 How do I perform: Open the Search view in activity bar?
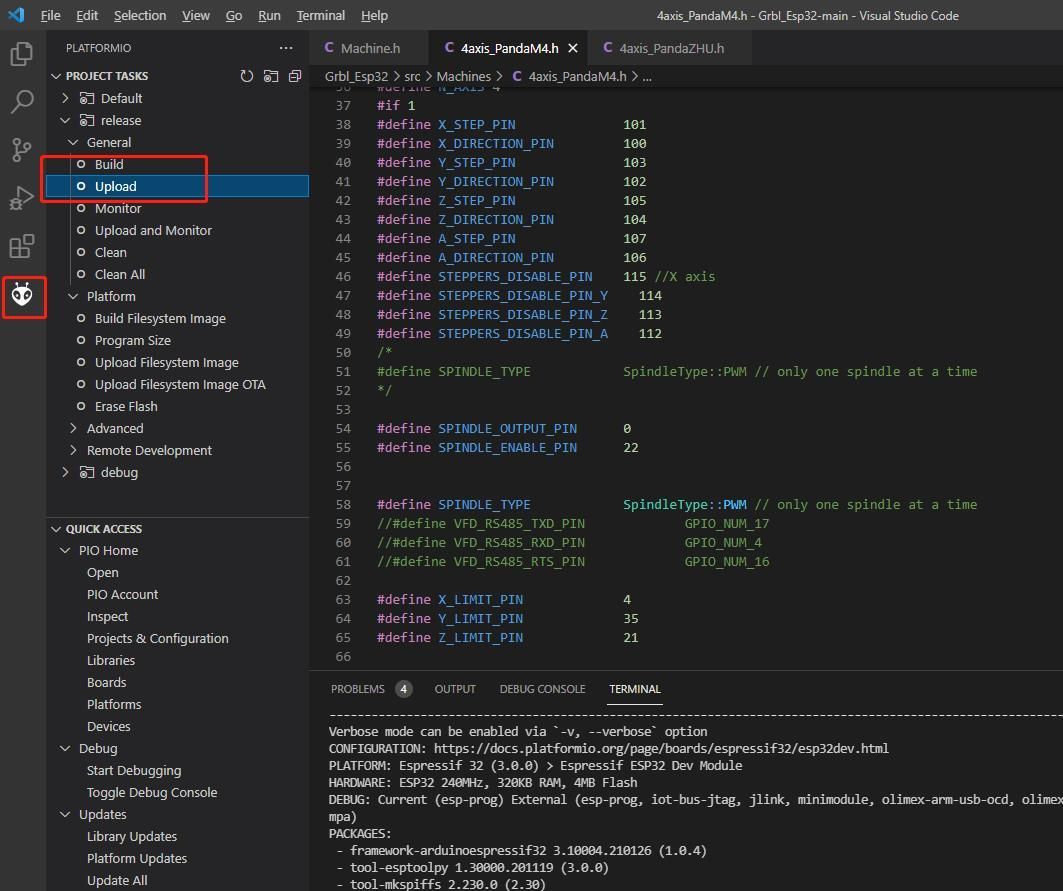tap(22, 102)
